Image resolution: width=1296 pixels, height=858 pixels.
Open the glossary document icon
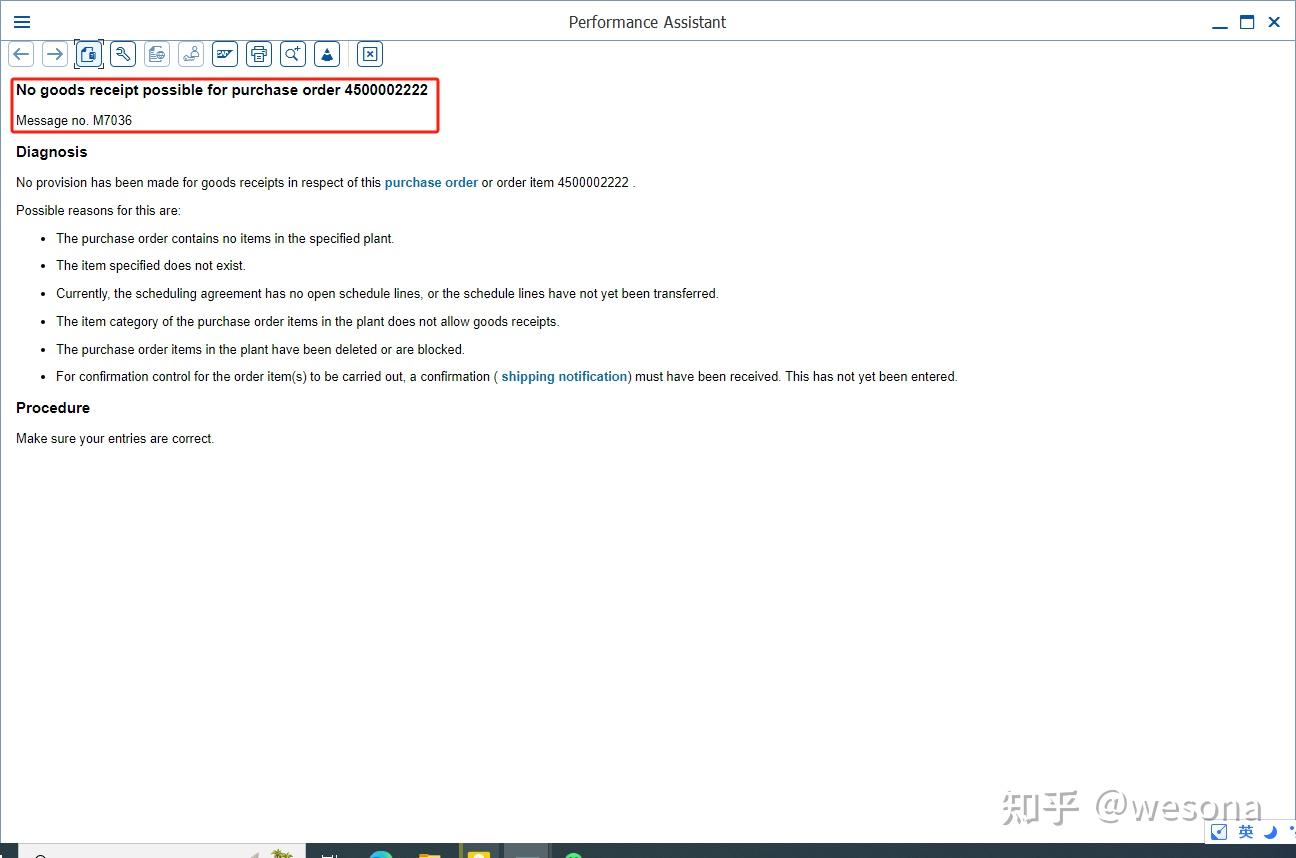[156, 54]
